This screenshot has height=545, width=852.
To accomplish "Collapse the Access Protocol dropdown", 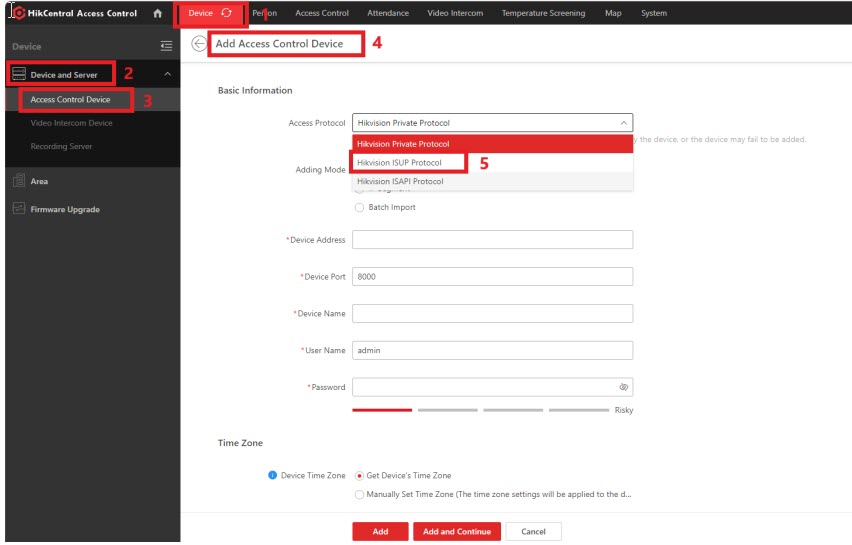I will point(623,123).
